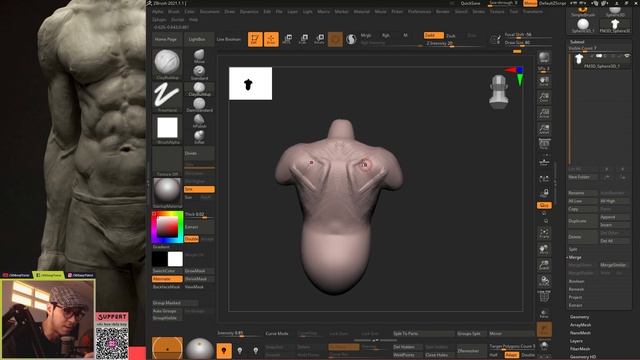Click the Gizmo 3D sphere icon
The image size is (640, 360).
point(335,39)
